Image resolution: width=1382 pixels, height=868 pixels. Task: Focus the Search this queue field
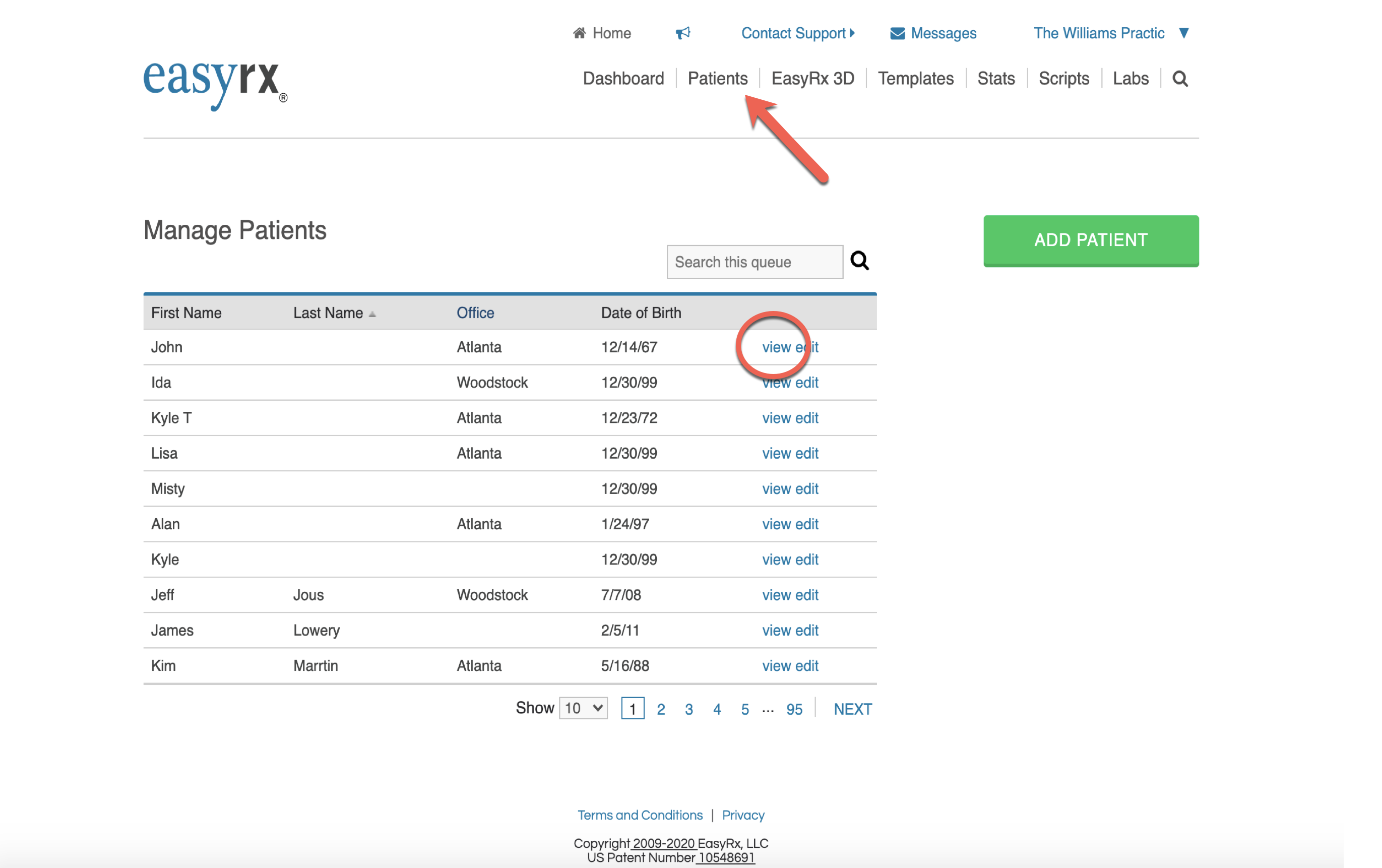754,262
